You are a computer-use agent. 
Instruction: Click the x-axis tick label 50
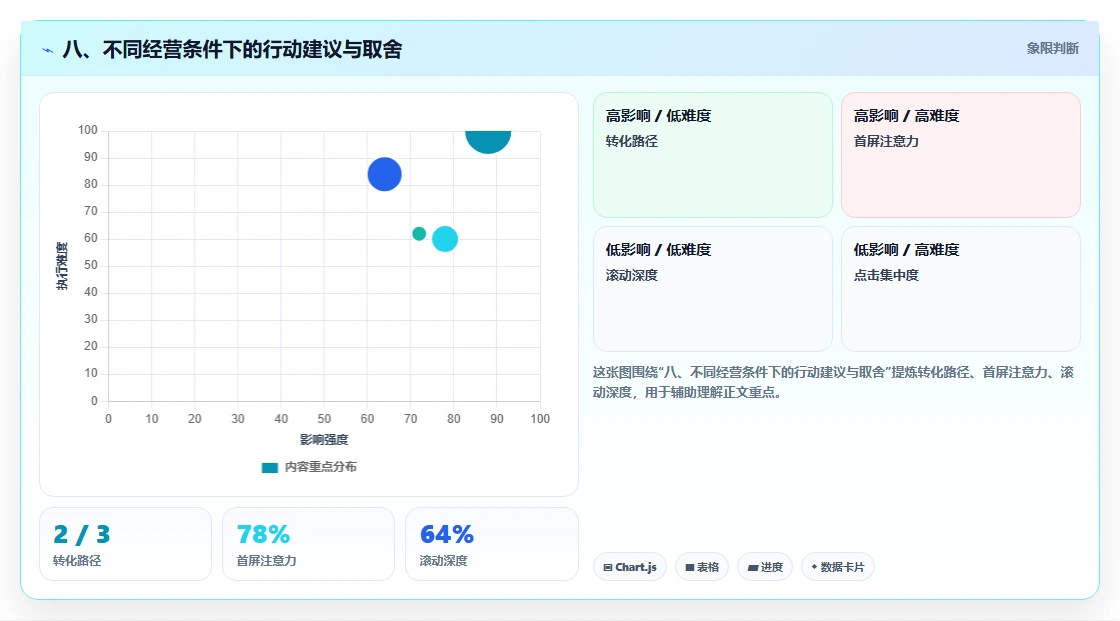[x=324, y=419]
